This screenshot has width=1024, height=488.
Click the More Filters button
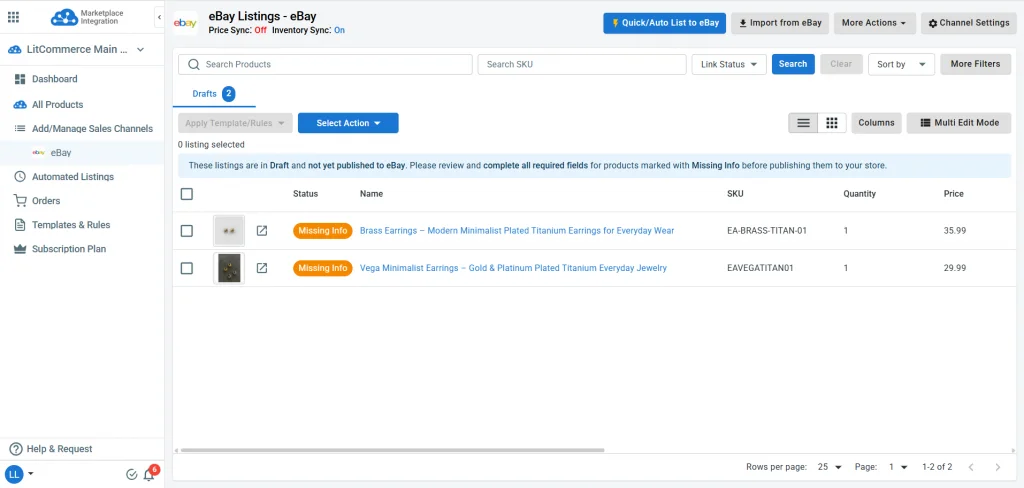pos(975,64)
